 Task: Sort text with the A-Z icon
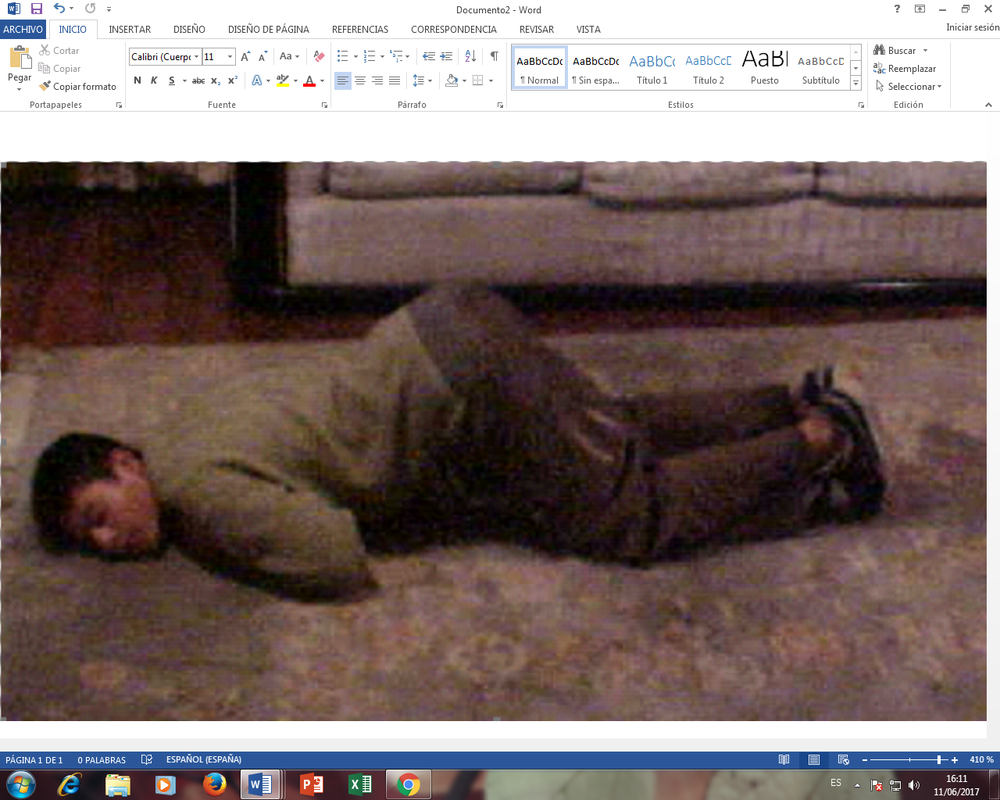tap(471, 57)
